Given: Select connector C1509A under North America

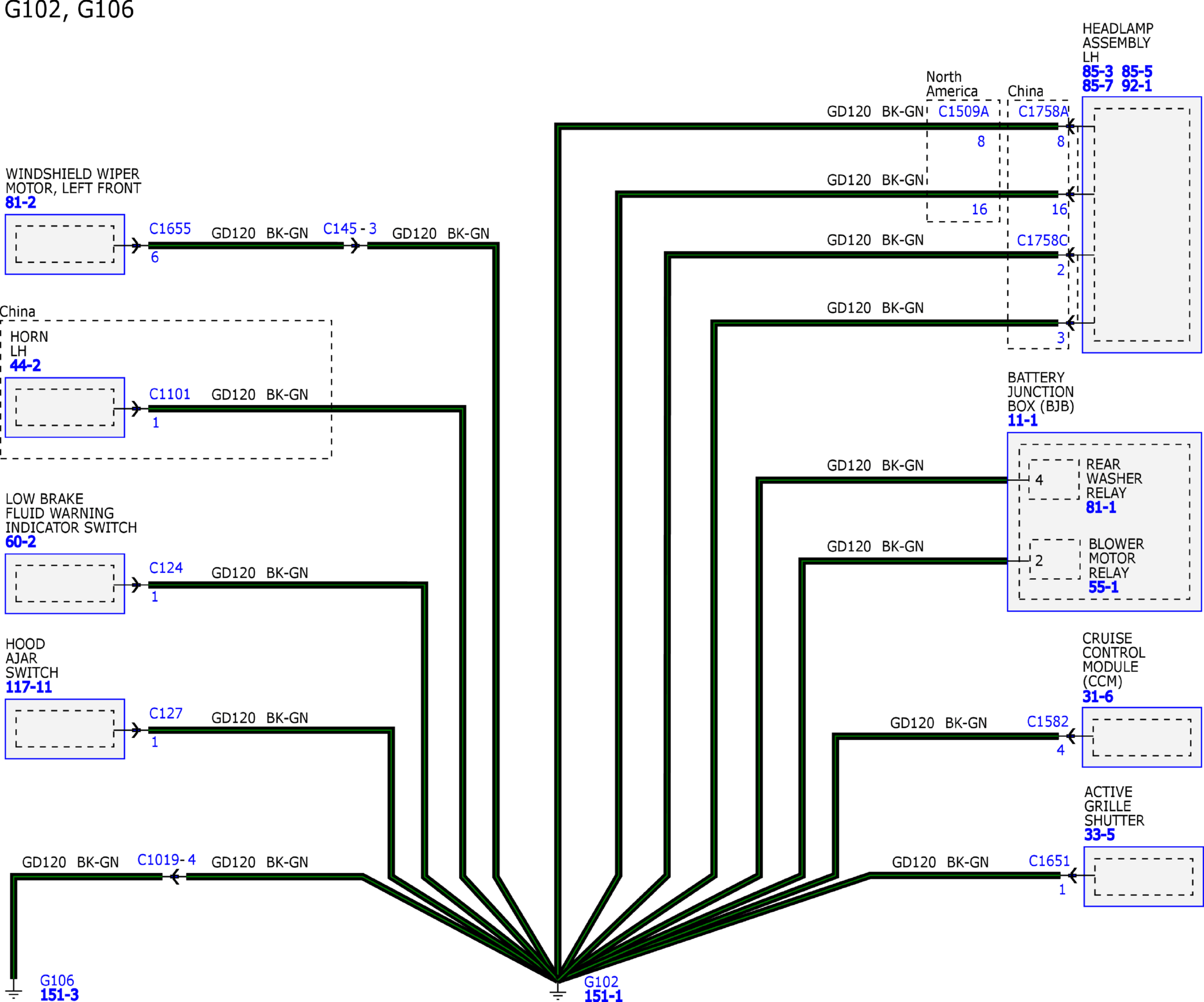Looking at the screenshot, I should point(963,111).
